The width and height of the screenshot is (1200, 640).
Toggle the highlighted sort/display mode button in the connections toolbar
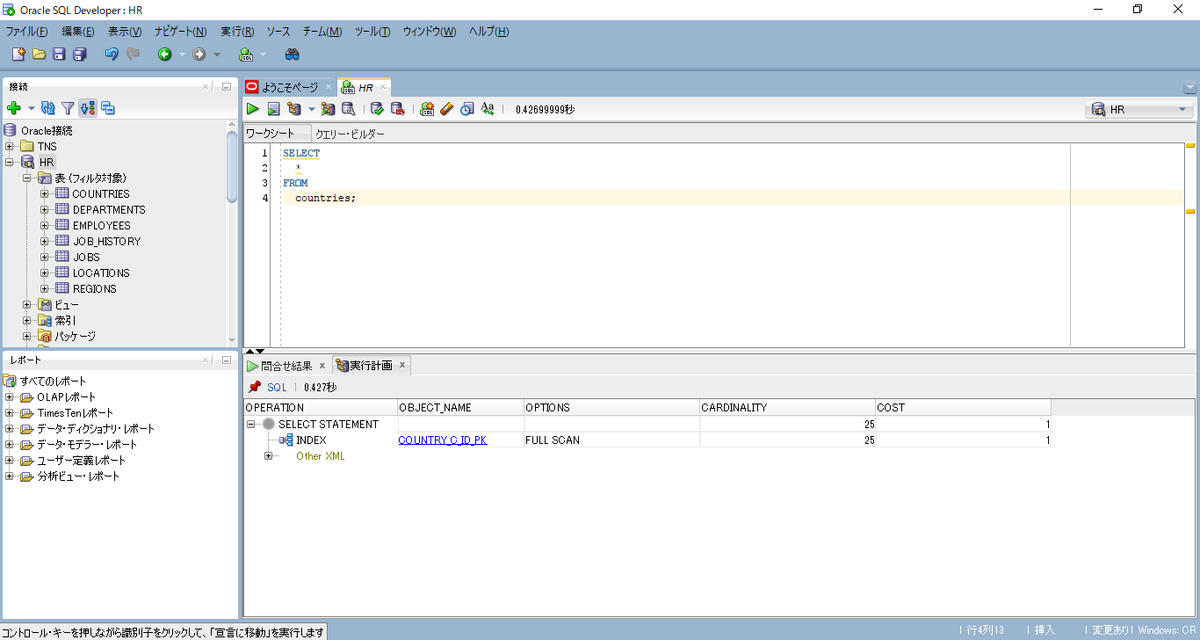point(88,108)
